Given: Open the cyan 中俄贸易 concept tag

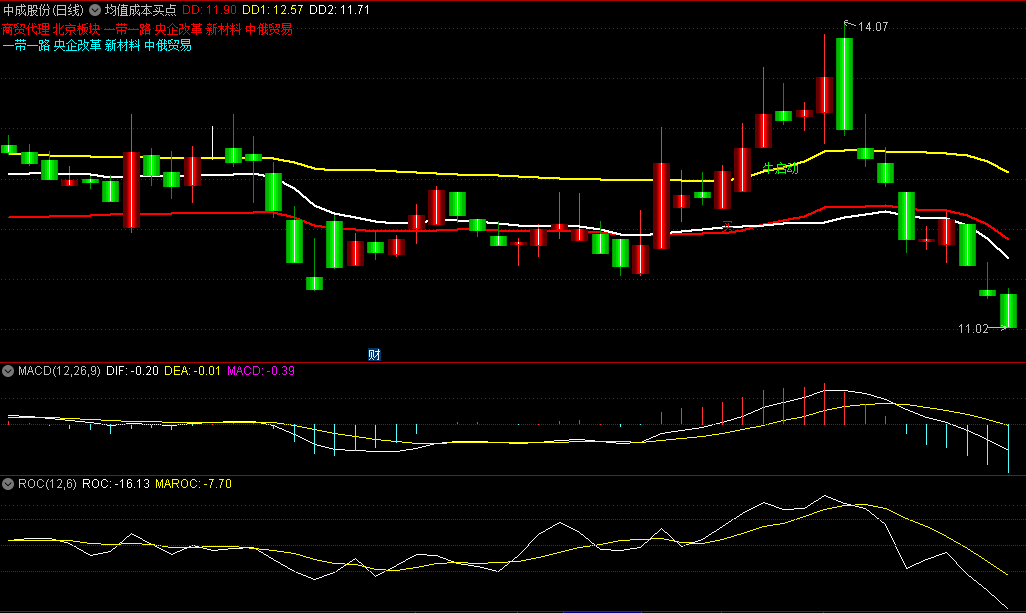Looking at the screenshot, I should coord(168,45).
